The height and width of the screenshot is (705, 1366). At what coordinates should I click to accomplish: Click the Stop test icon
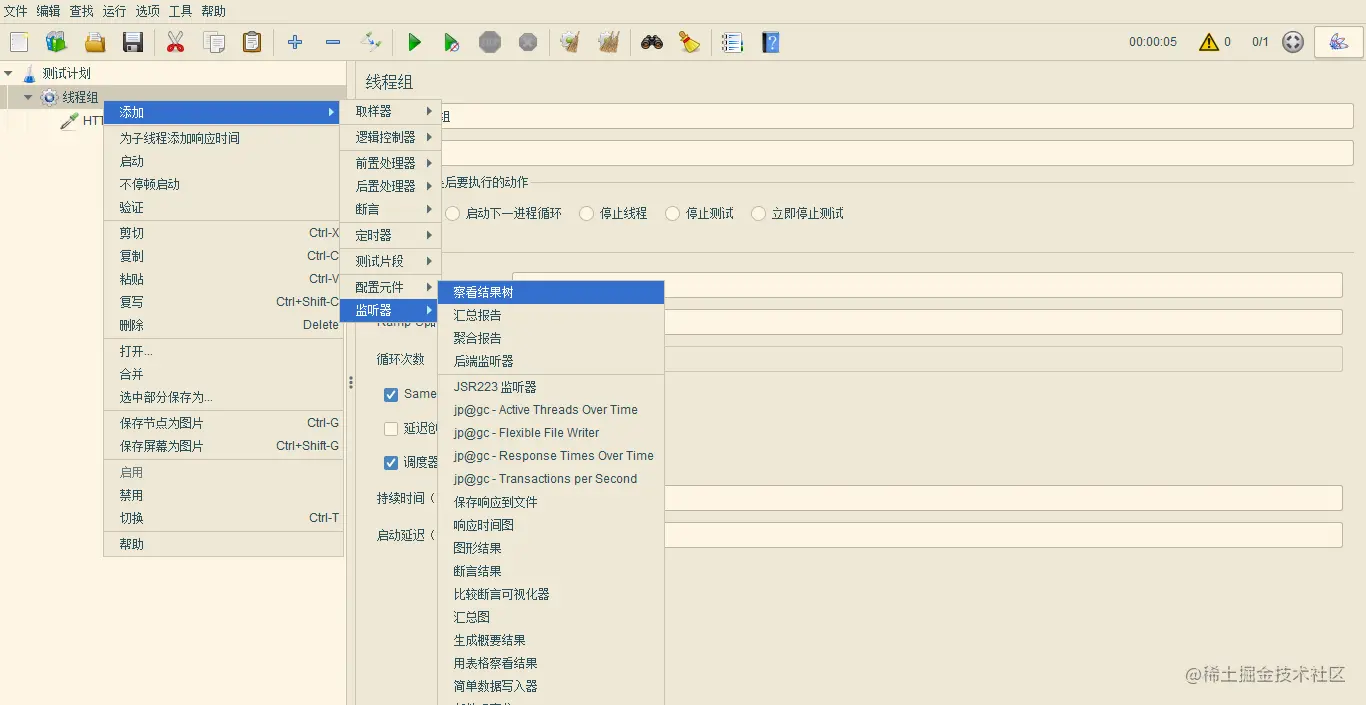tap(489, 42)
